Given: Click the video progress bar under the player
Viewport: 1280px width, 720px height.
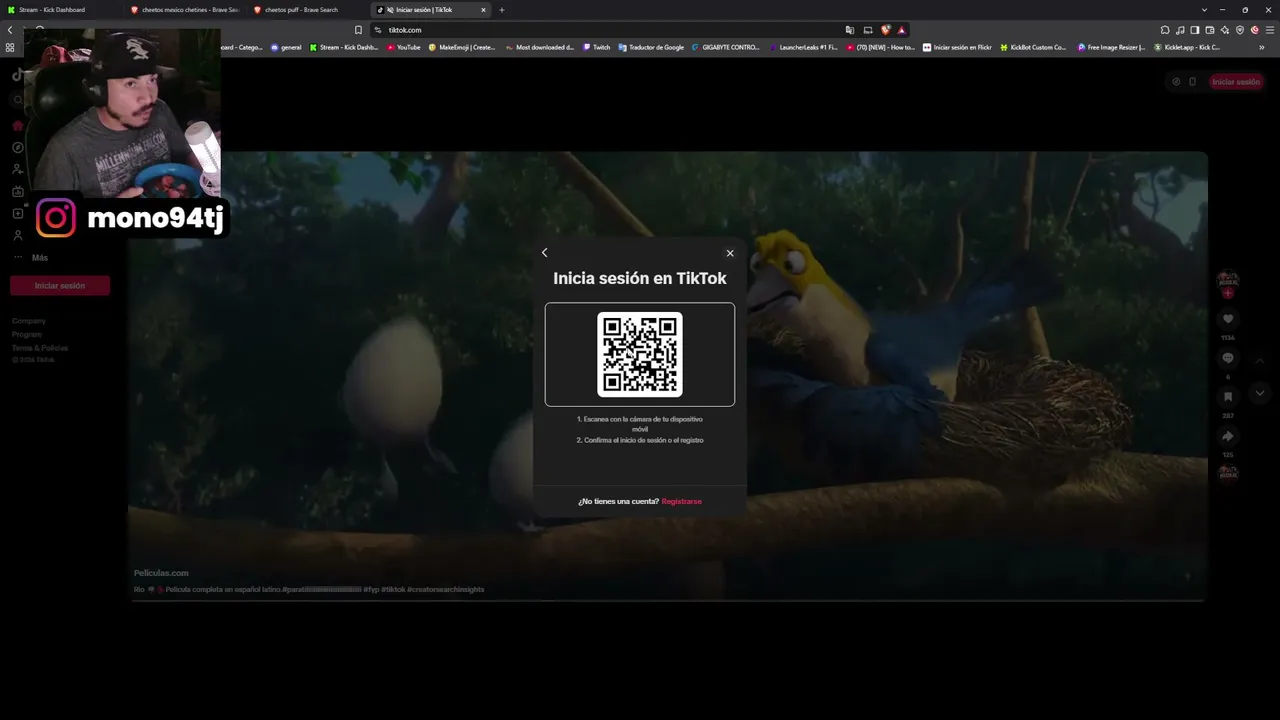Looking at the screenshot, I should [667, 600].
